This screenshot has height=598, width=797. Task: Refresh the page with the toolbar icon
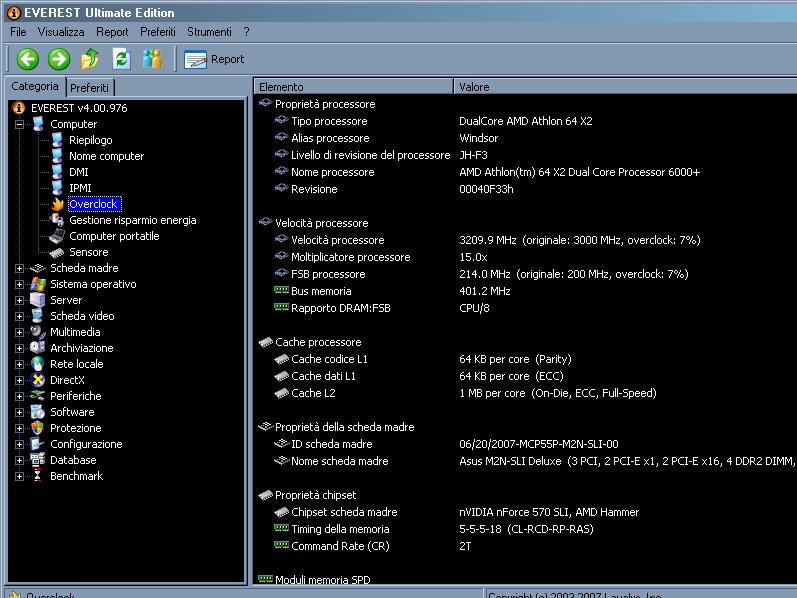coord(121,59)
